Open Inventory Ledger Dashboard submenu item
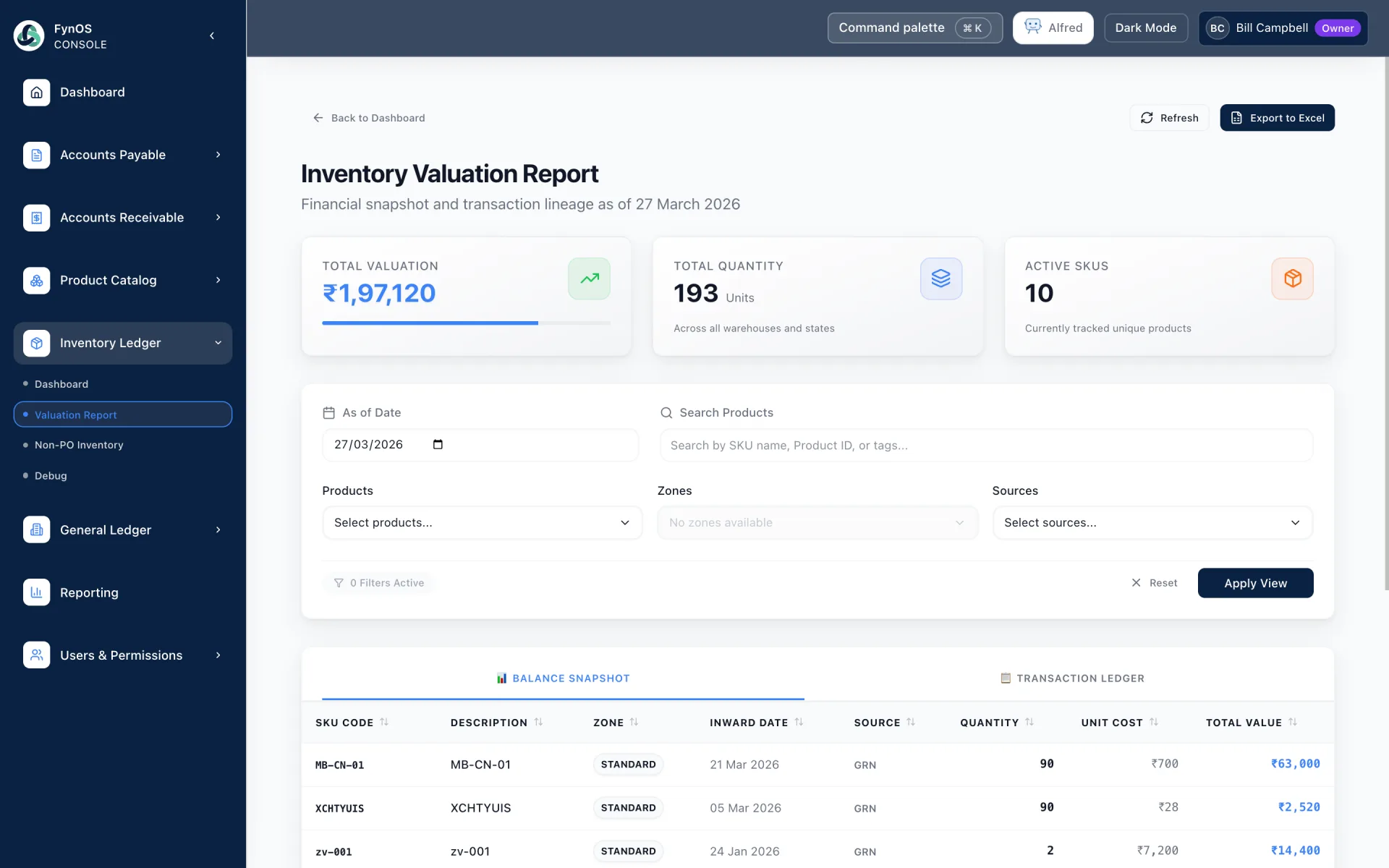 tap(61, 384)
